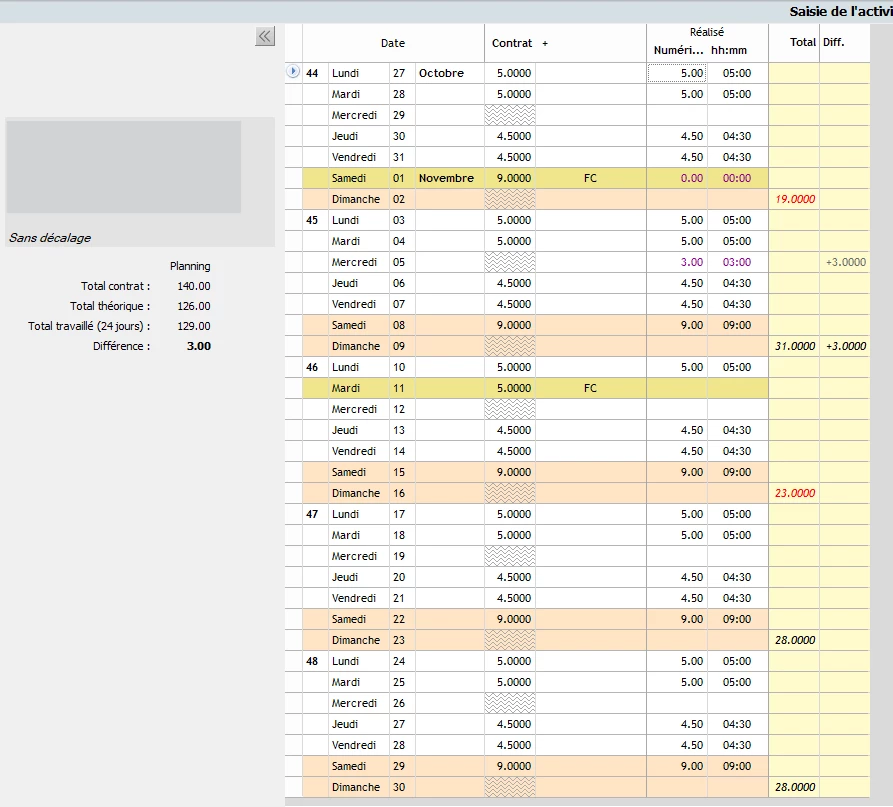Click the 4.50 réalisé on Vendredi 14
The image size is (893, 807).
(x=691, y=451)
